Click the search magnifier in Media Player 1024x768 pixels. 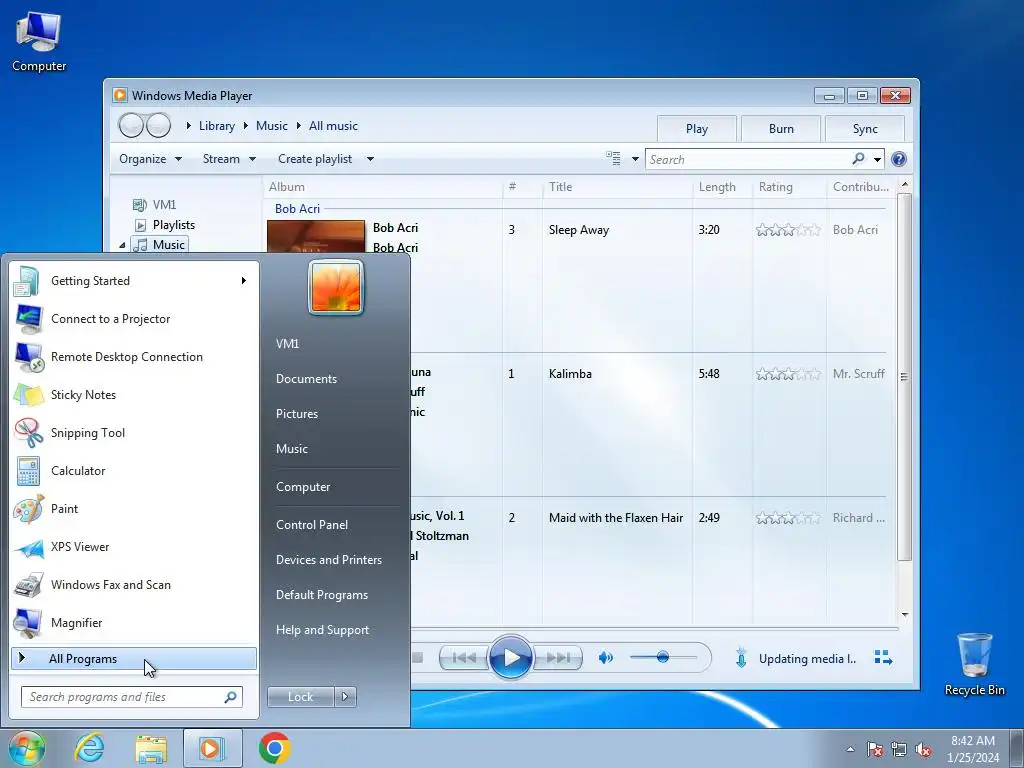tap(858, 159)
